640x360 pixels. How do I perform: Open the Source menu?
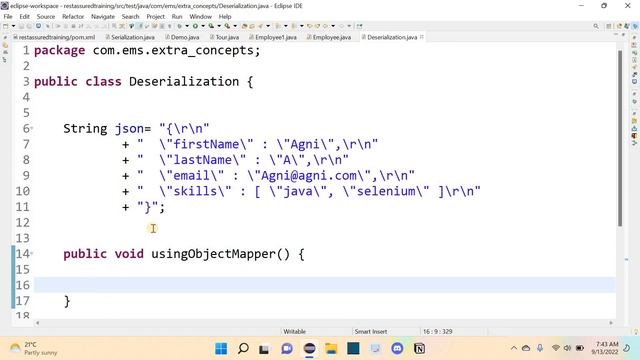point(46,16)
